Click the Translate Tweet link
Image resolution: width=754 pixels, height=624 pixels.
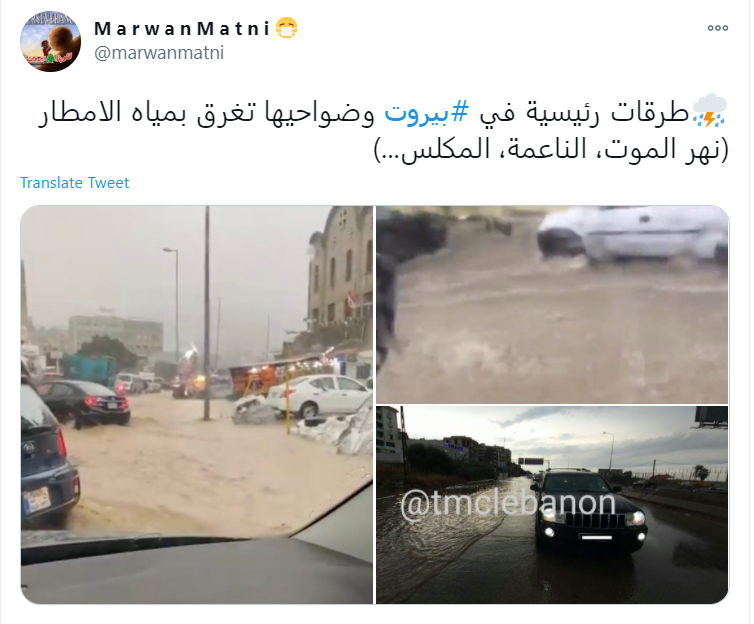coord(75,183)
